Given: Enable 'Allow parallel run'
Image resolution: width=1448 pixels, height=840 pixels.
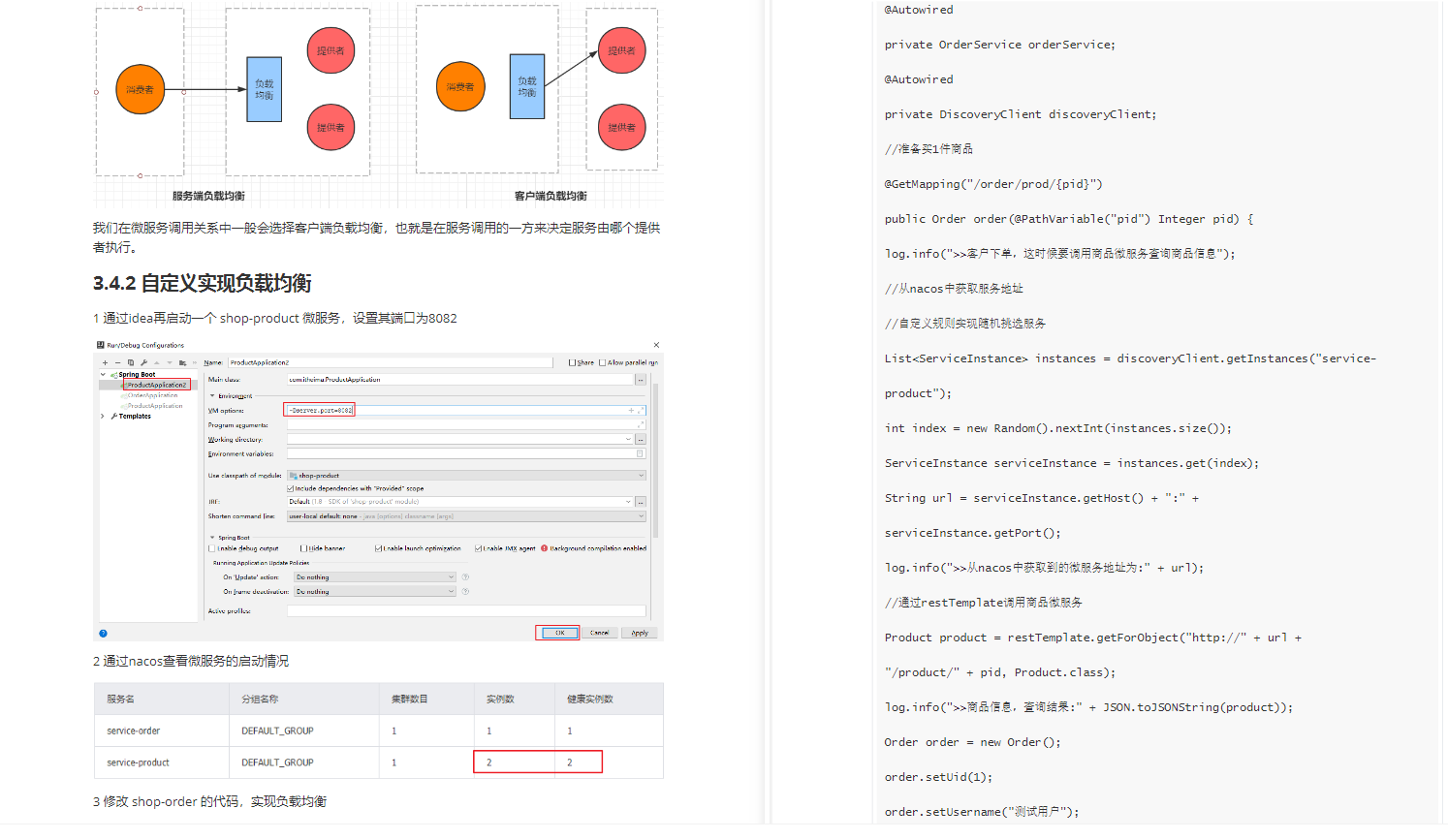Looking at the screenshot, I should (x=602, y=362).
